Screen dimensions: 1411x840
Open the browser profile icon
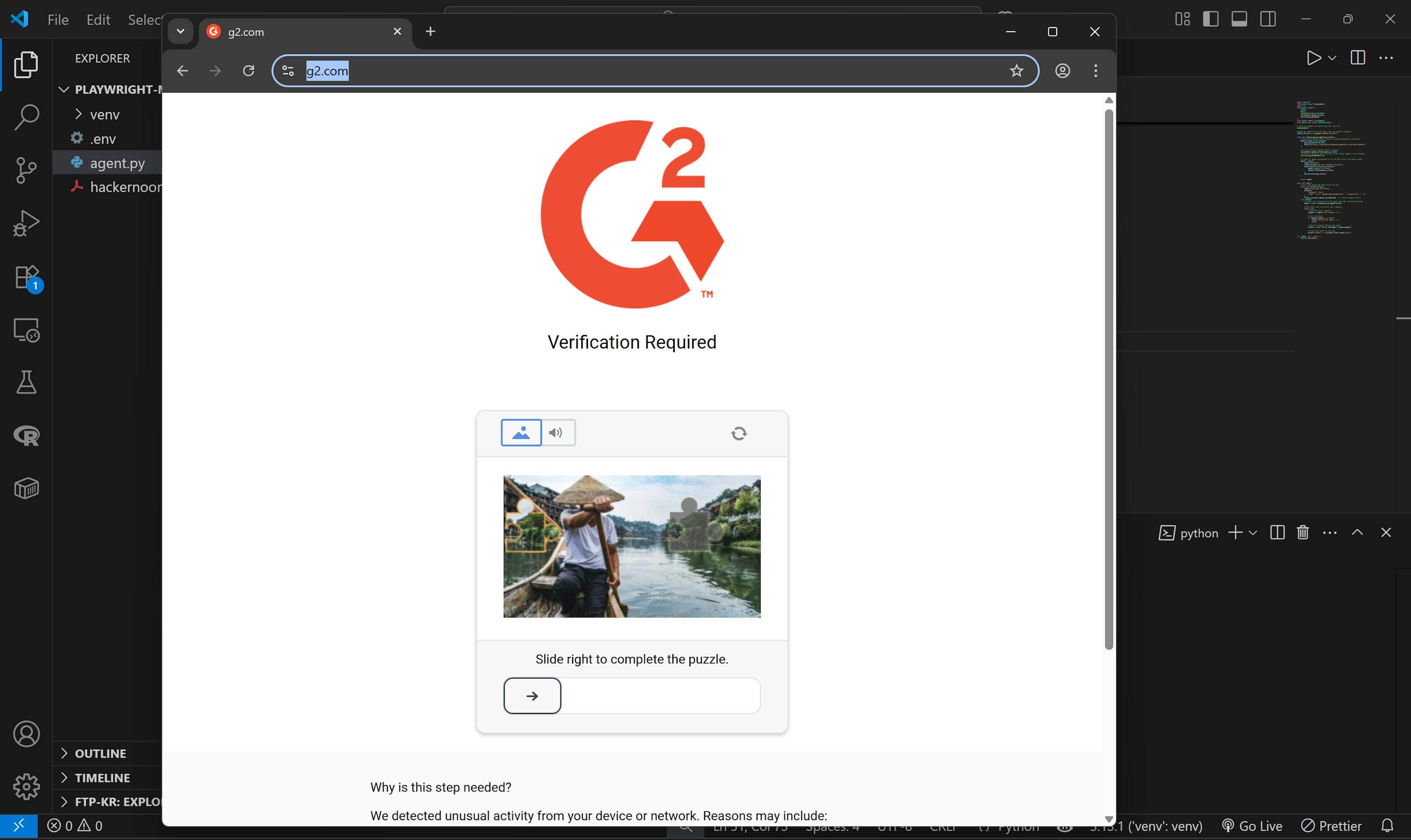pos(1062,71)
